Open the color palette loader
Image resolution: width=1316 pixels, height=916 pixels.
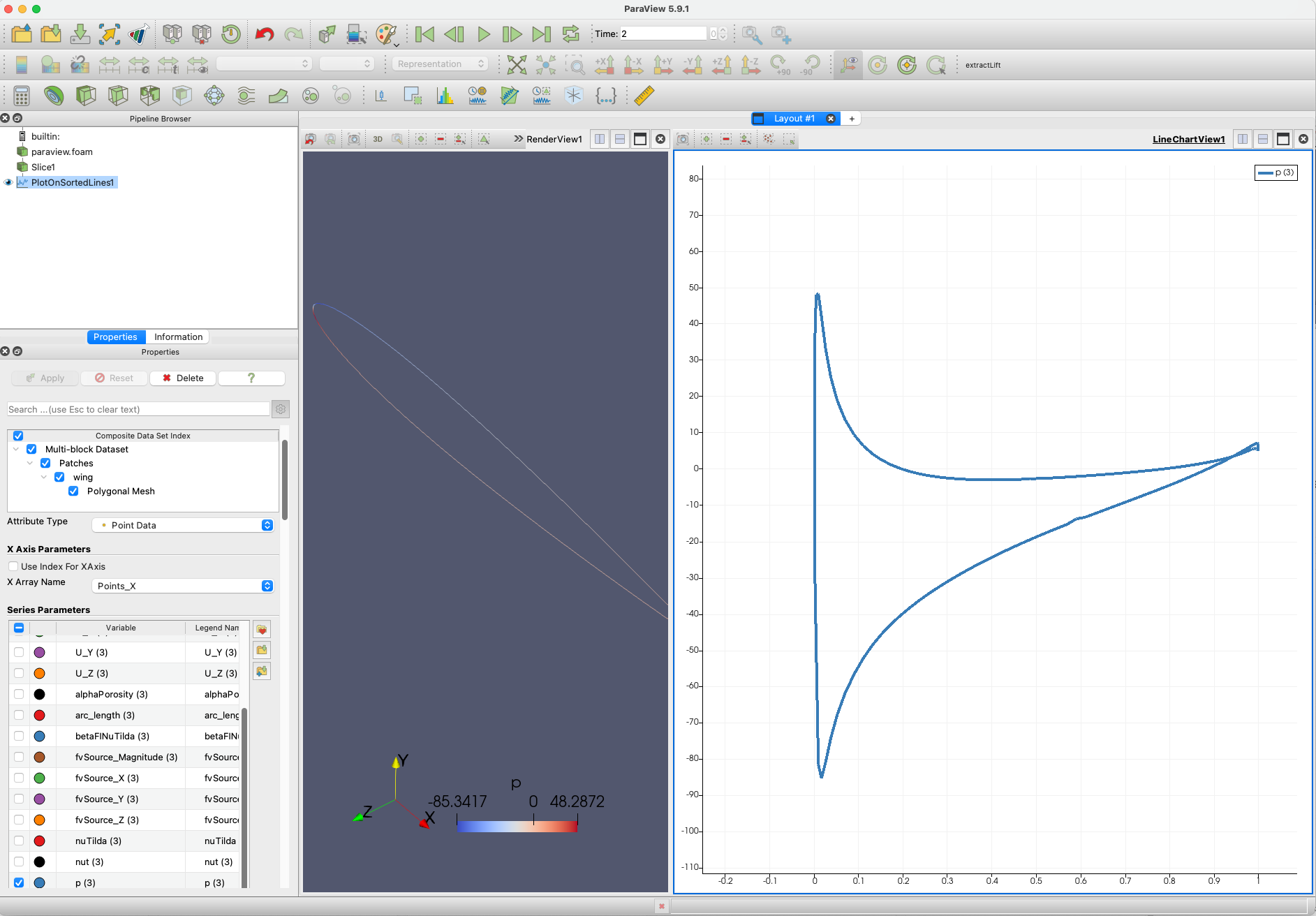[x=386, y=34]
